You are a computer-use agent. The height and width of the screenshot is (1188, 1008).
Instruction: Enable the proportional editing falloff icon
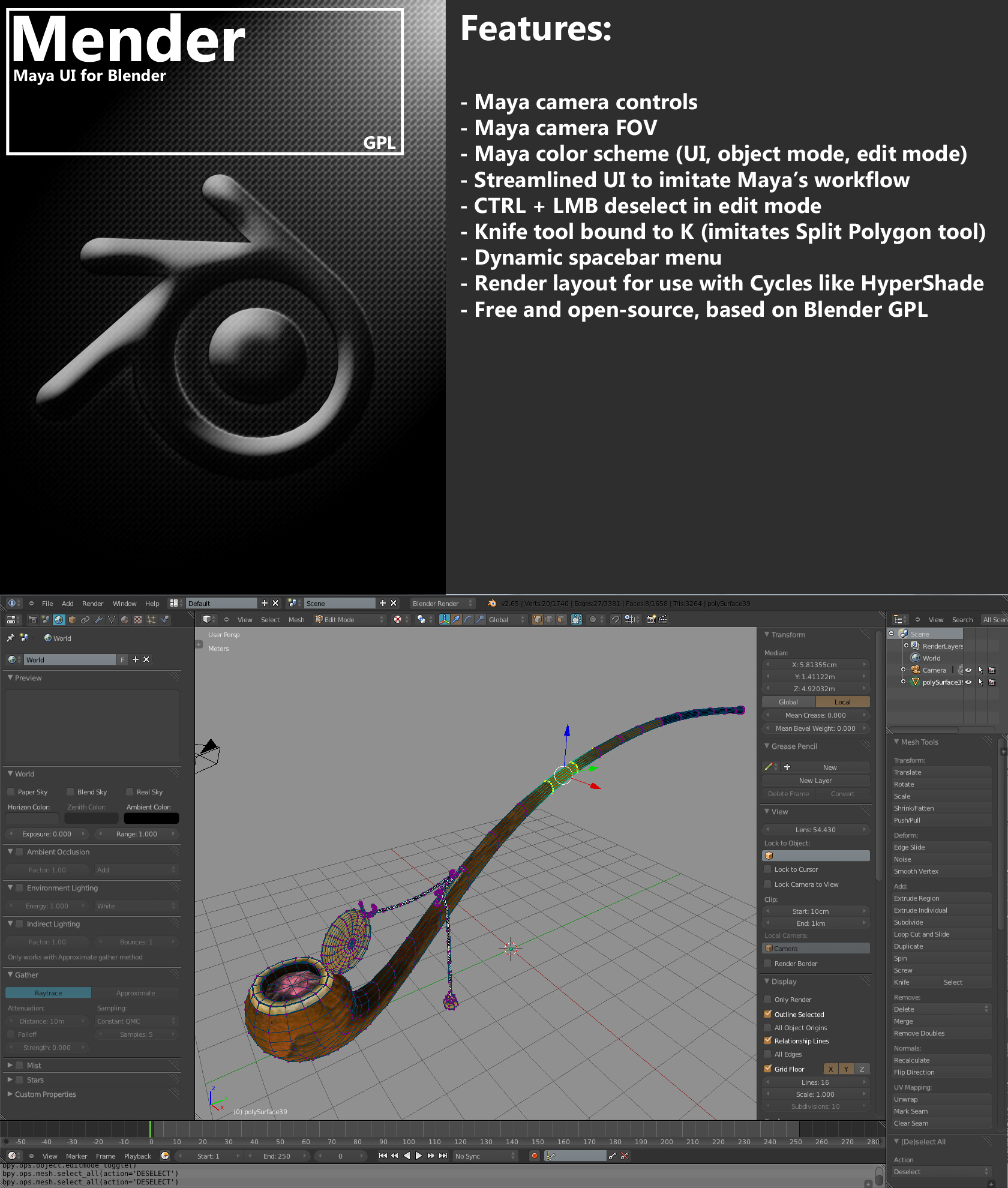pos(592,619)
